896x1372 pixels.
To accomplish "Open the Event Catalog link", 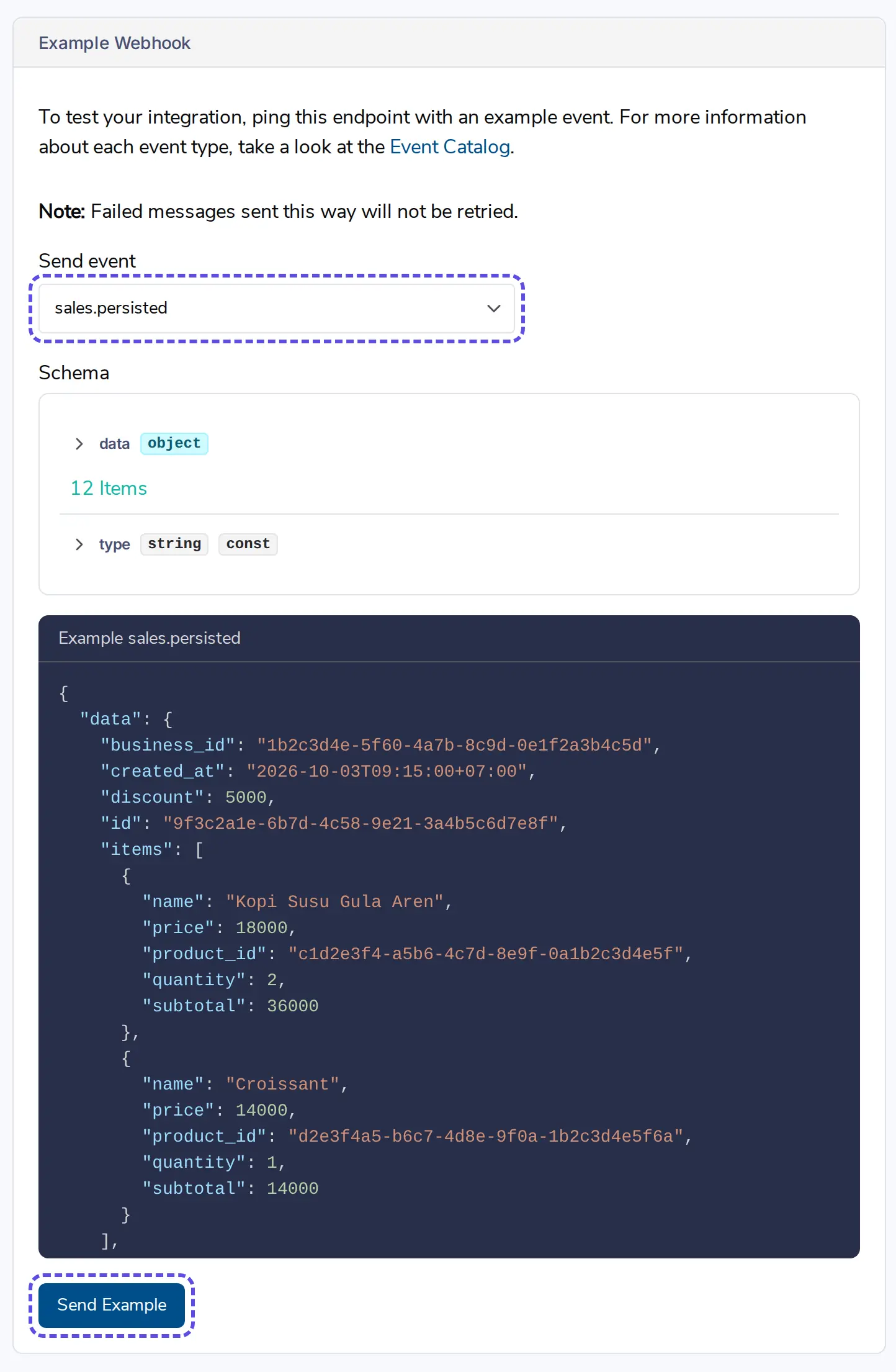I will pos(450,147).
